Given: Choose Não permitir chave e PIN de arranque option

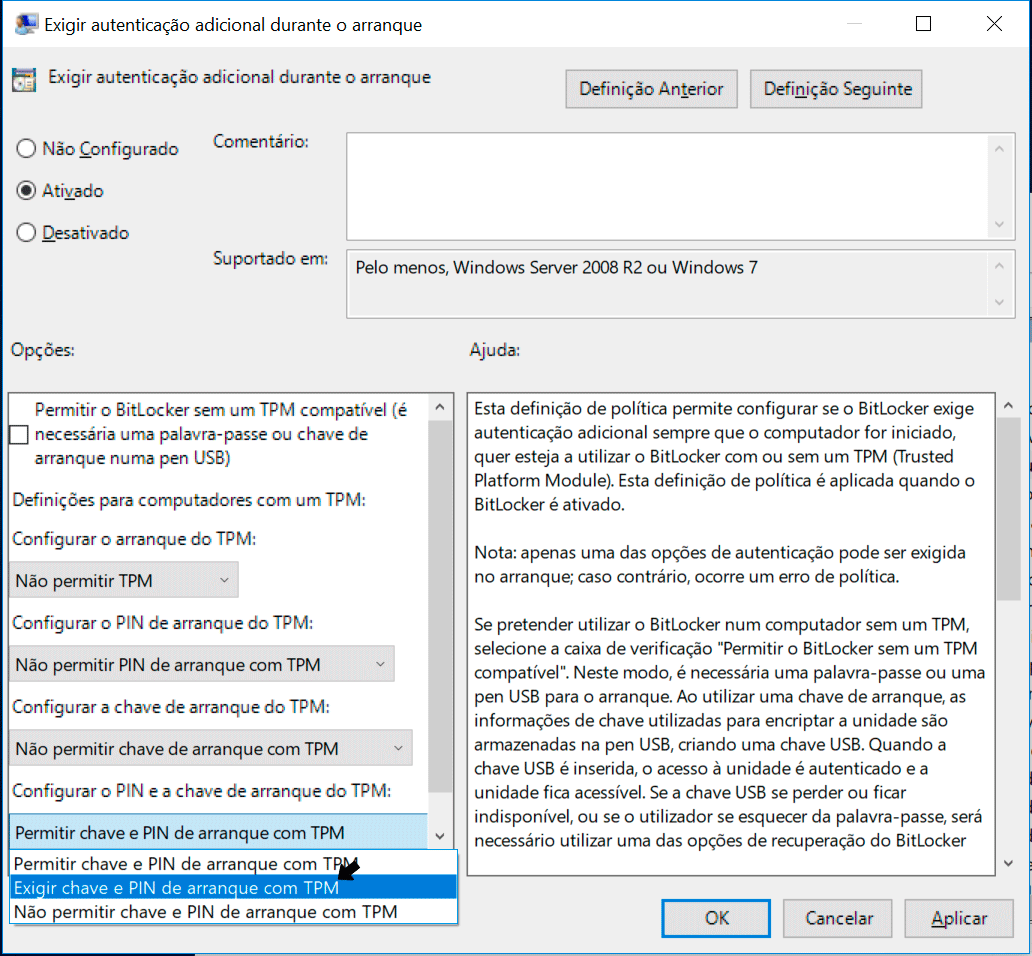Looking at the screenshot, I should [x=234, y=912].
